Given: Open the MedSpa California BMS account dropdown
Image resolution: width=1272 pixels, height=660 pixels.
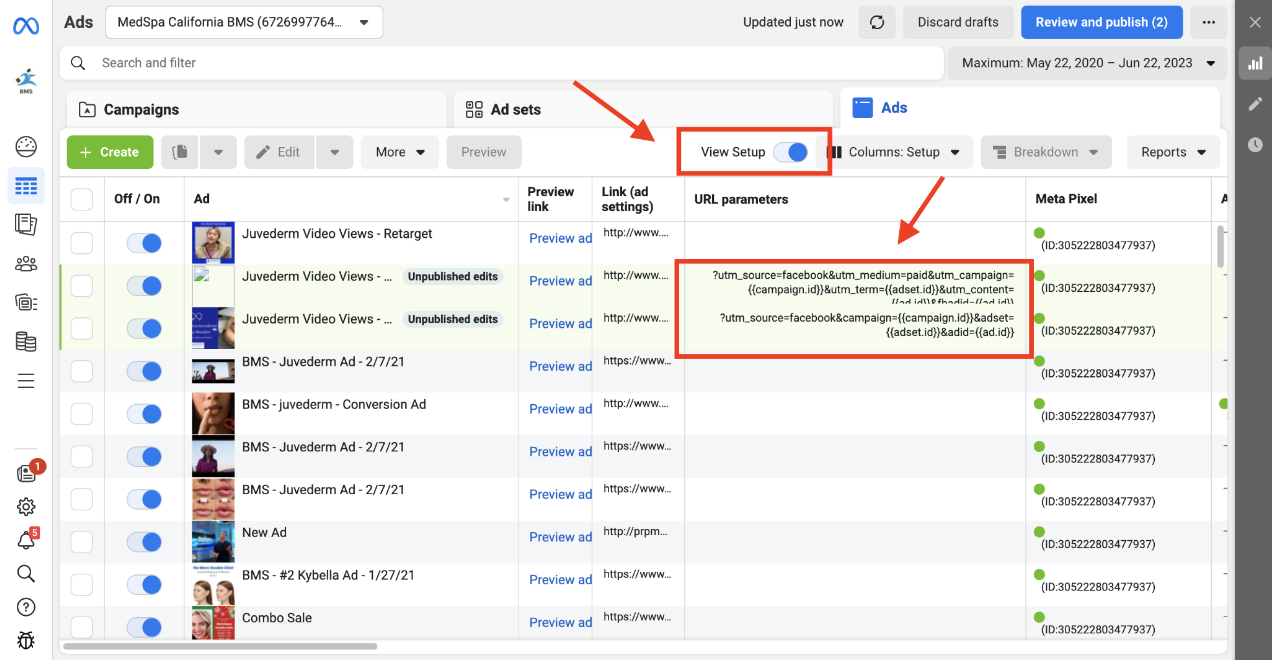Looking at the screenshot, I should [244, 22].
